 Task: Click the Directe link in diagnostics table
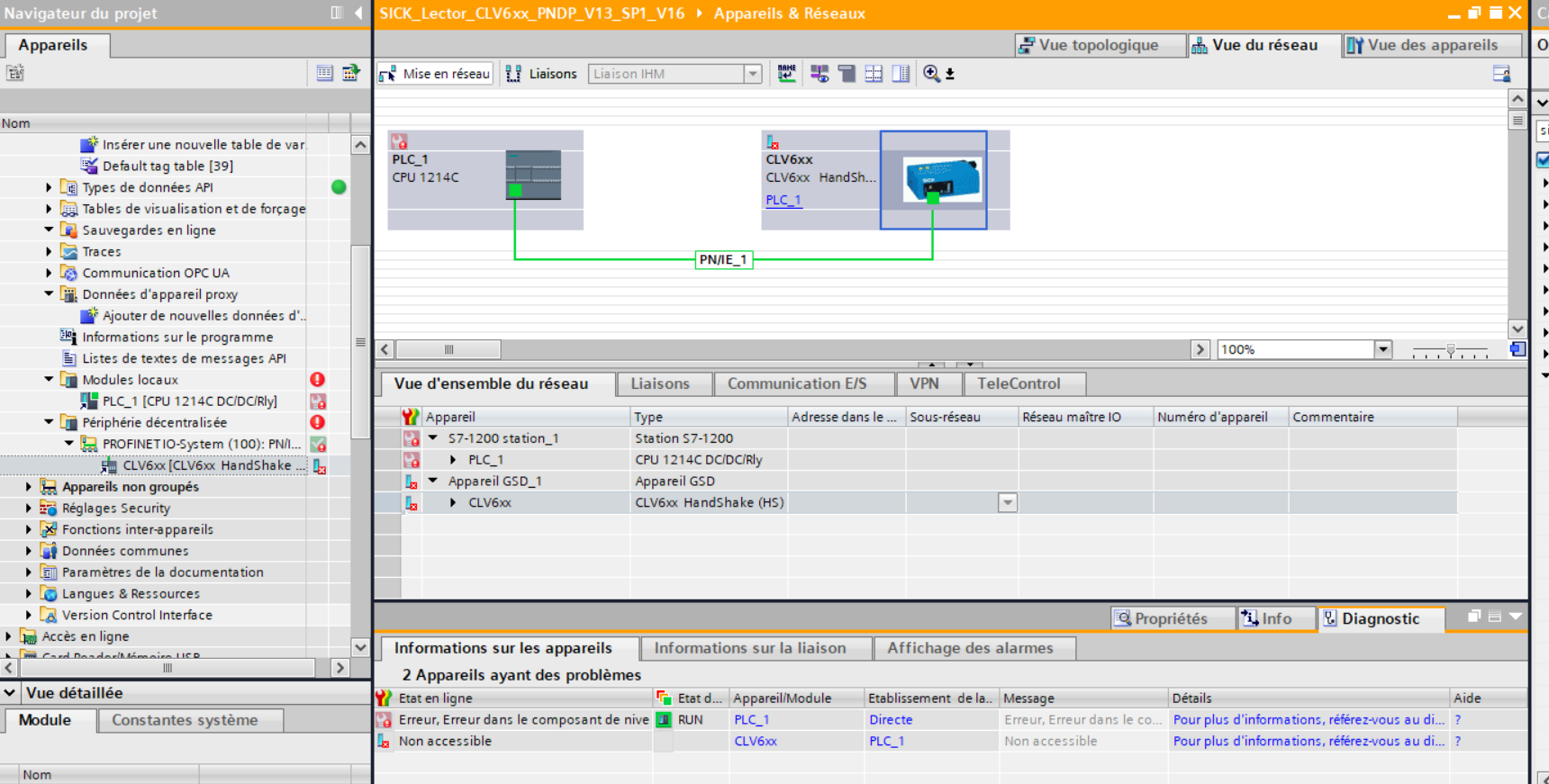tap(891, 720)
